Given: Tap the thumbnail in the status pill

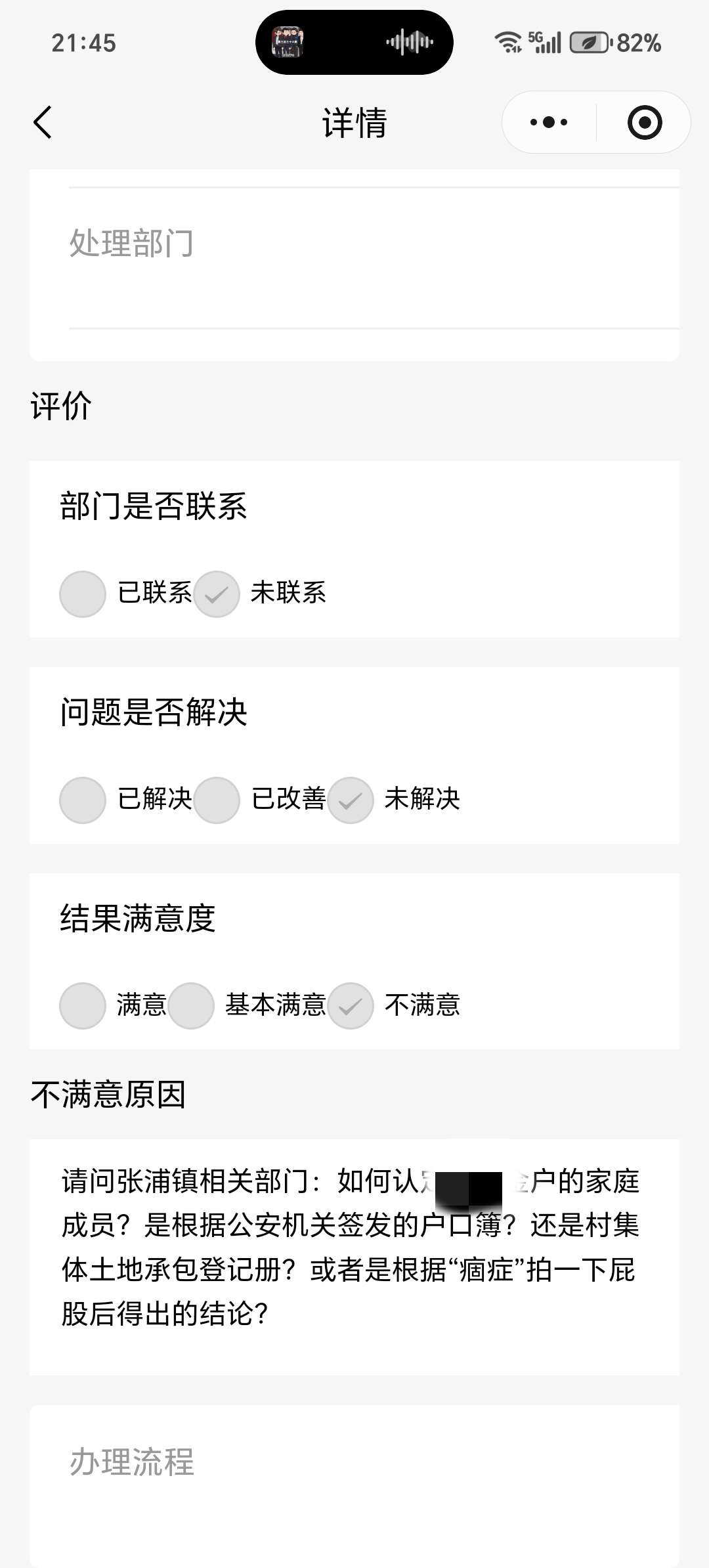Looking at the screenshot, I should click(x=288, y=43).
